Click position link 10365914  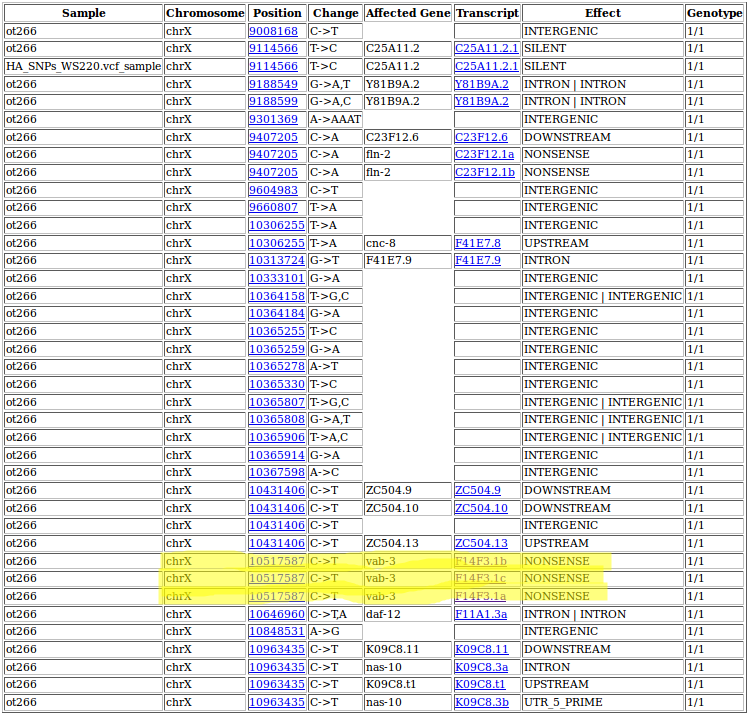click(x=277, y=455)
